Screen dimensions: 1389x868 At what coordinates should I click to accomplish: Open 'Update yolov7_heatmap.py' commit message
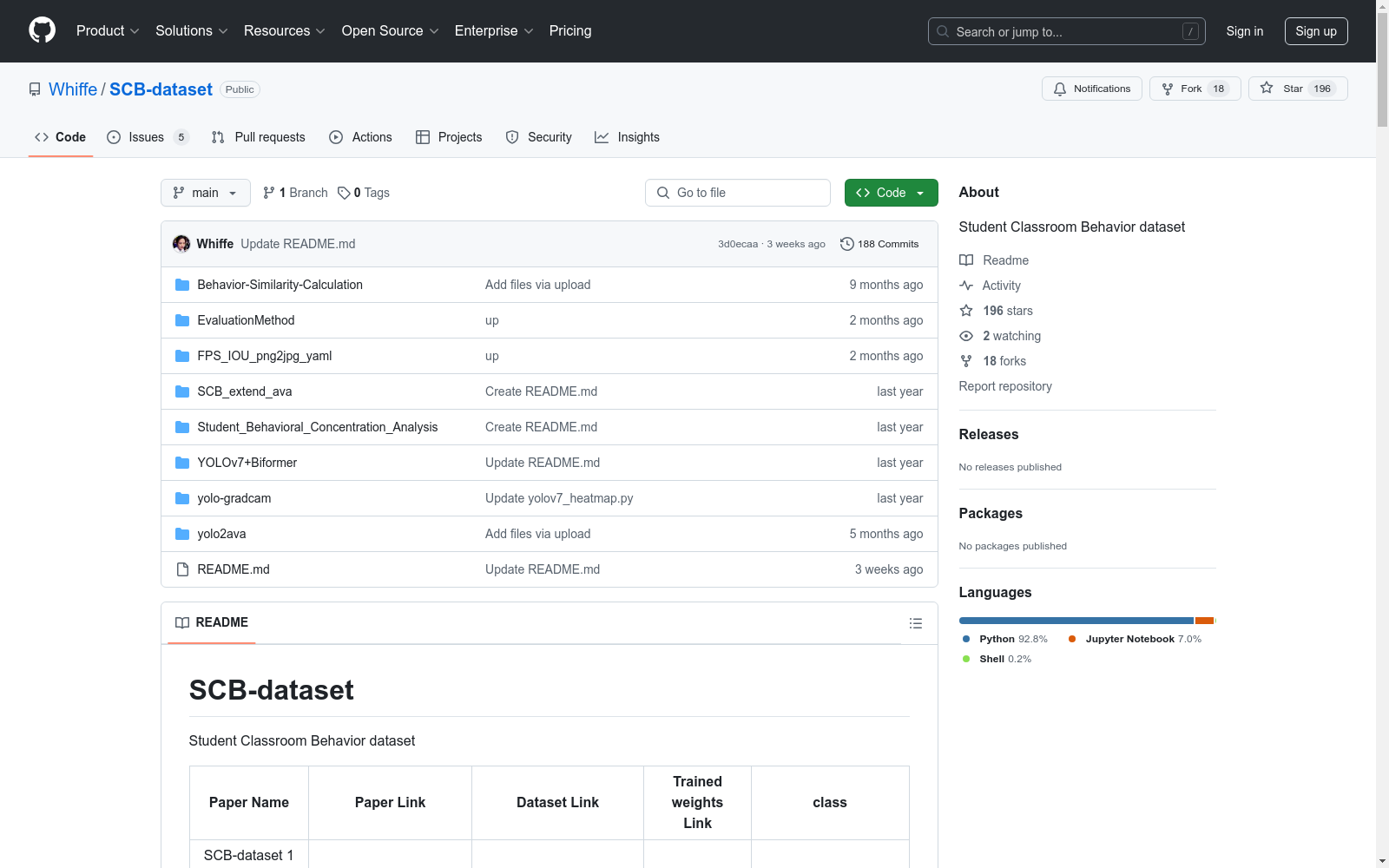(559, 498)
